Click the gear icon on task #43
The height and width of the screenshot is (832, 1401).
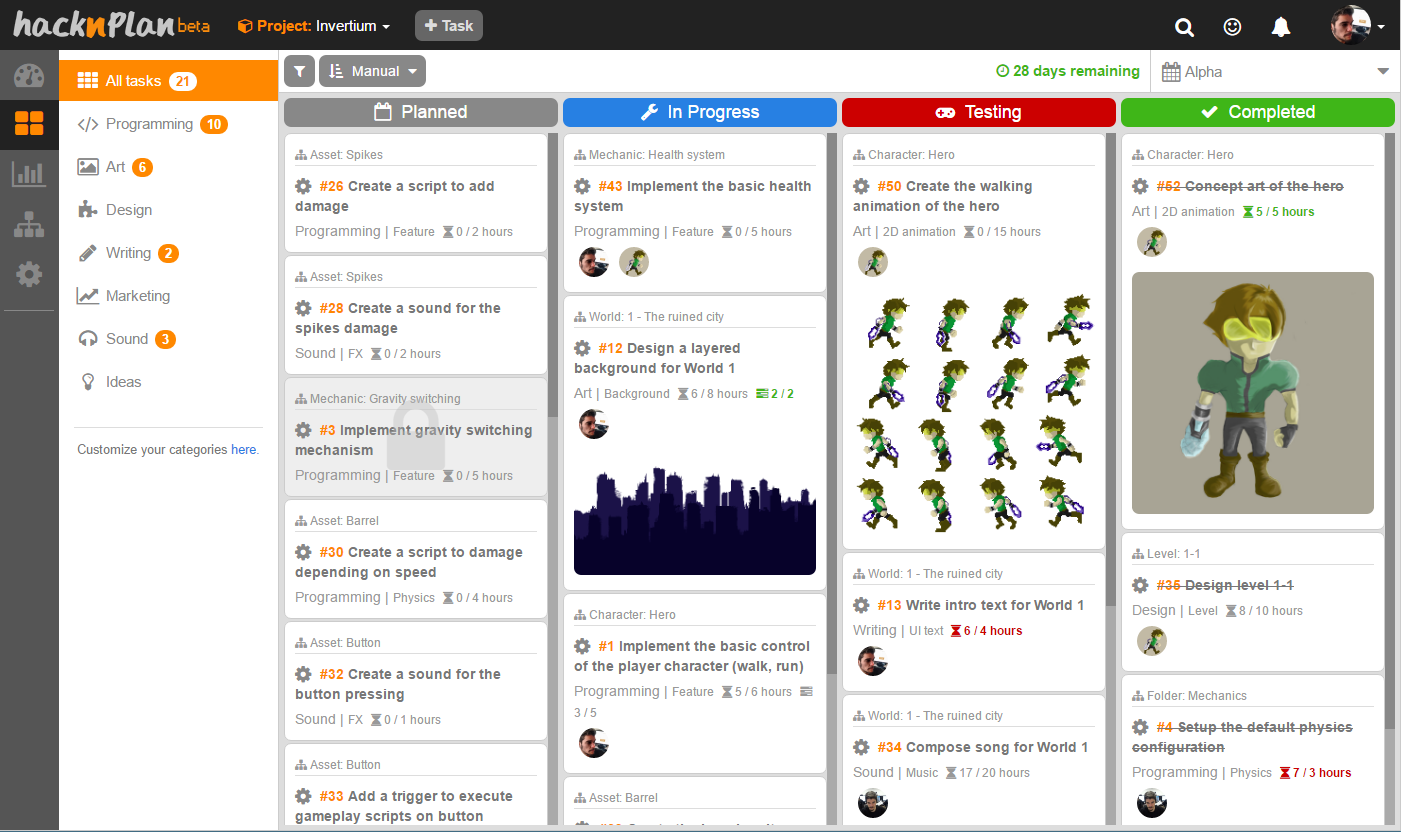(x=582, y=186)
